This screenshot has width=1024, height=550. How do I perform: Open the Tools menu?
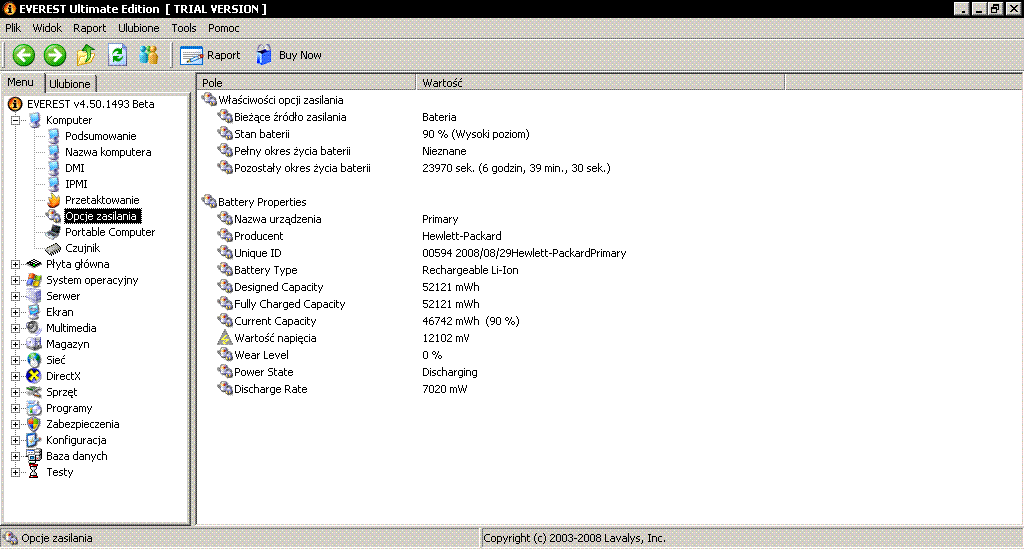click(184, 28)
